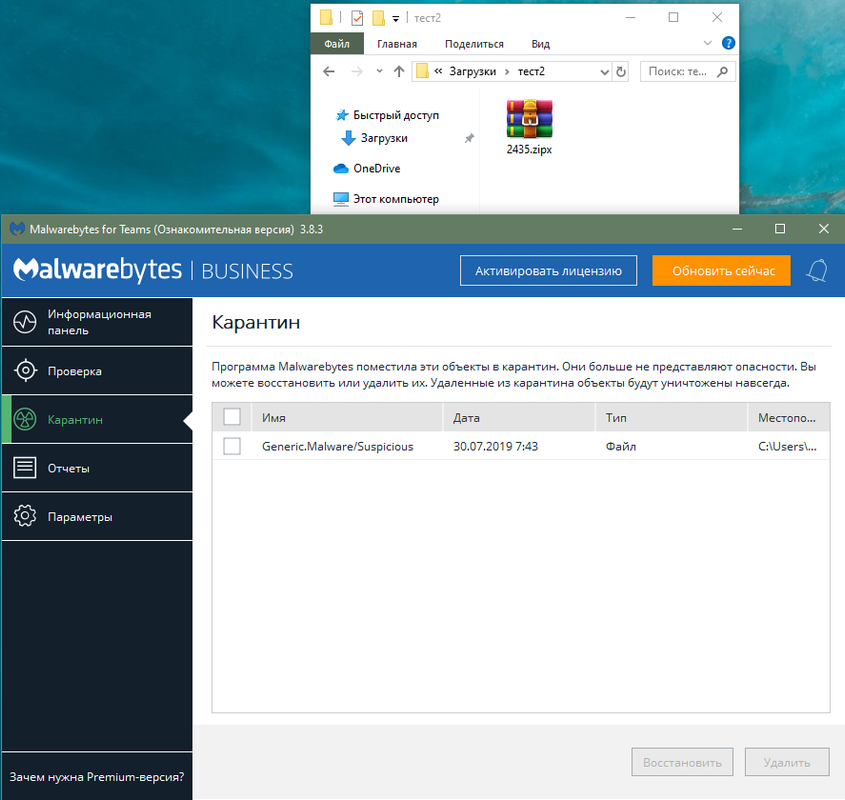Viewport: 845px width, 800px height.
Task: Click the reports list icon beside Отчеты
Action: (25, 467)
